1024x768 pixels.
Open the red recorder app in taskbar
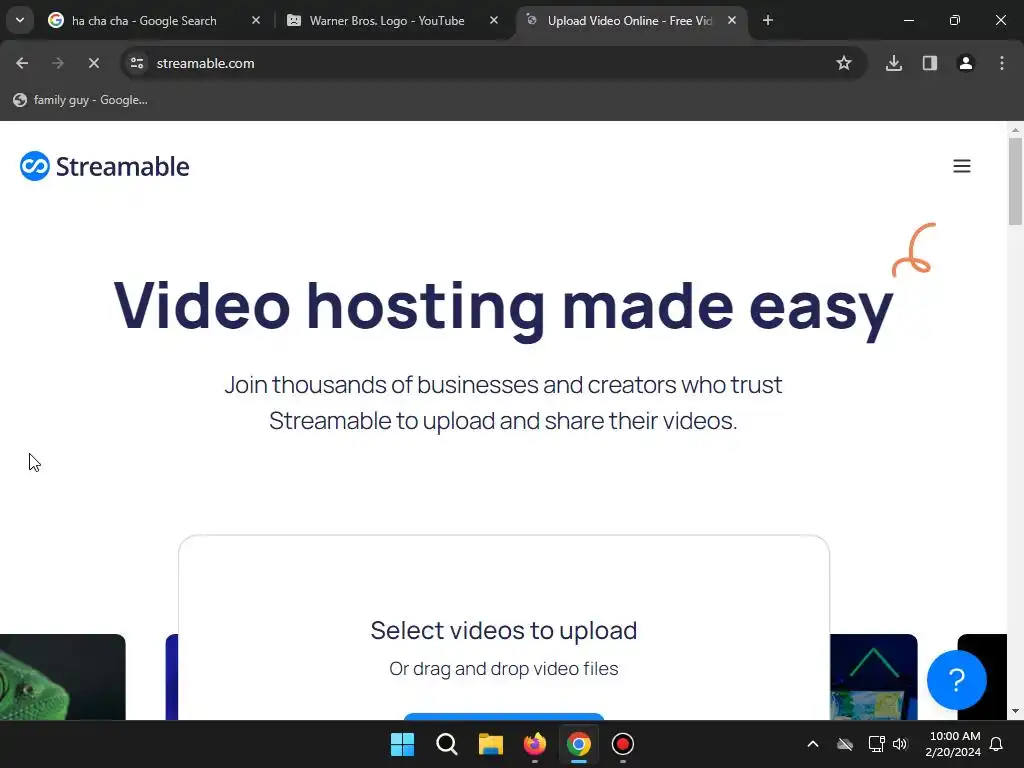623,744
